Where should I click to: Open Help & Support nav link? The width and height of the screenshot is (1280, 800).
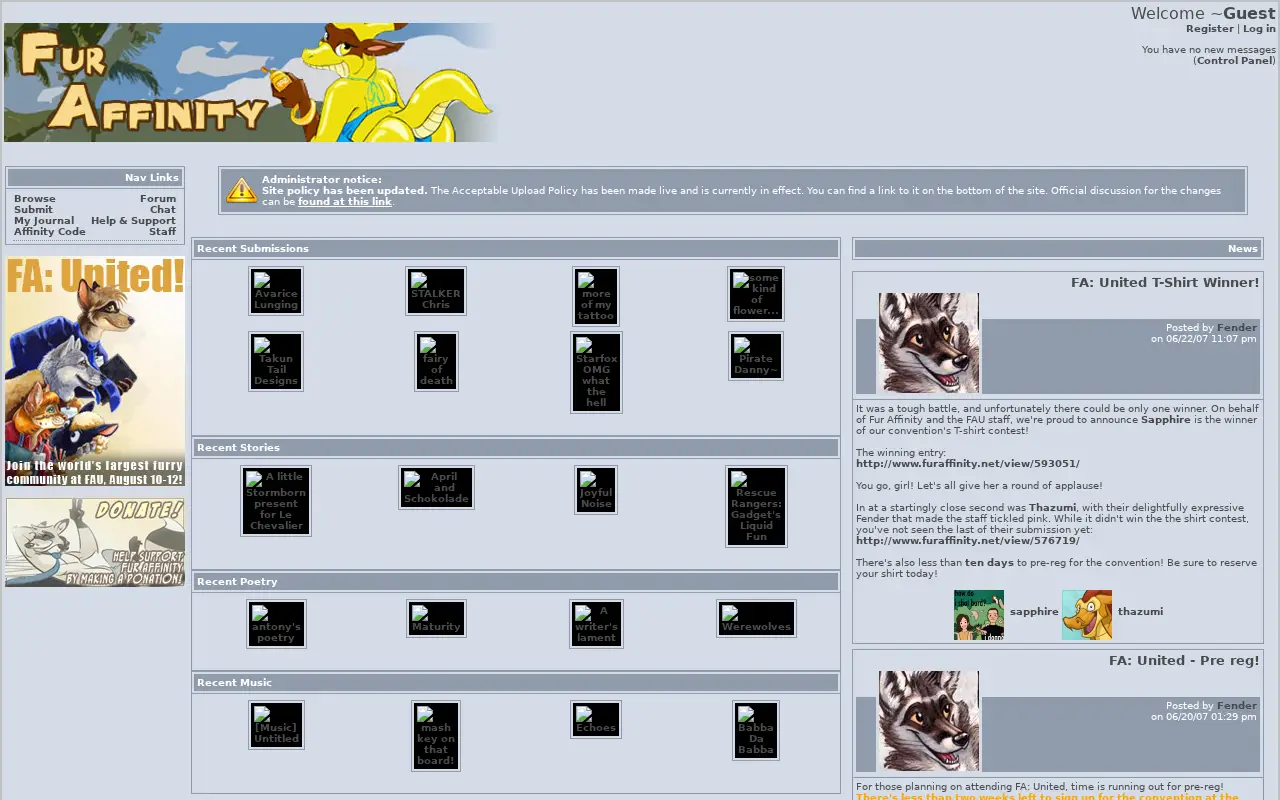click(133, 221)
